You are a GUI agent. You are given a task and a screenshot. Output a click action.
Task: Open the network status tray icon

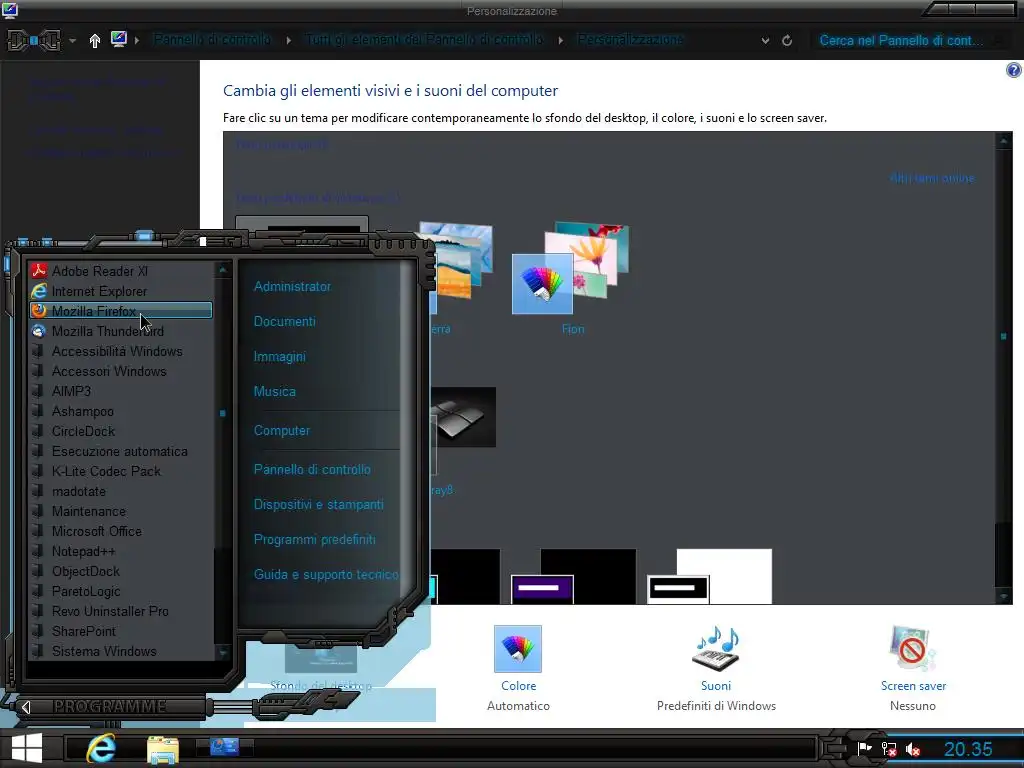click(x=889, y=749)
